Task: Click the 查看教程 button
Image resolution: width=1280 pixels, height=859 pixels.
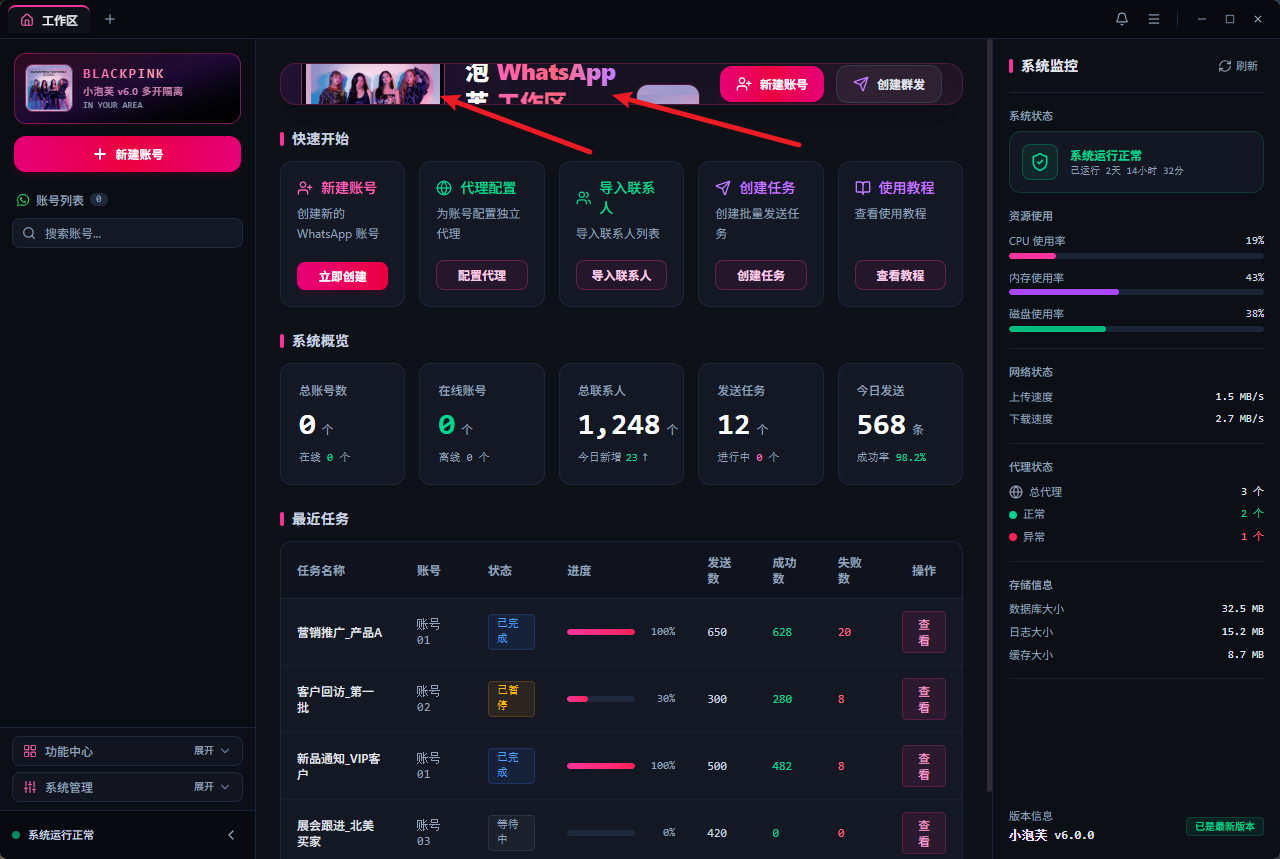Action: pos(900,275)
